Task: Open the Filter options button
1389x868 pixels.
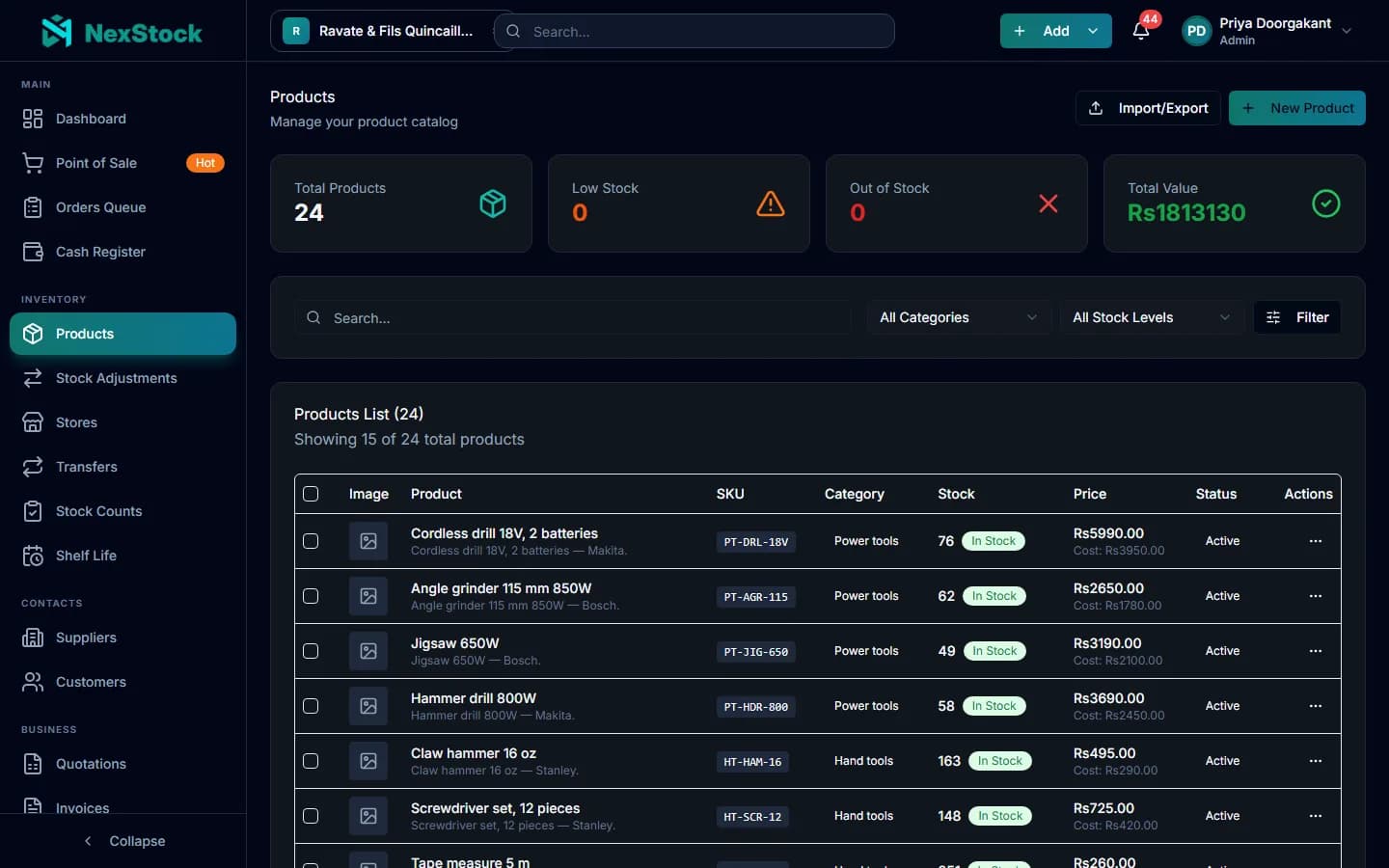Action: point(1297,317)
